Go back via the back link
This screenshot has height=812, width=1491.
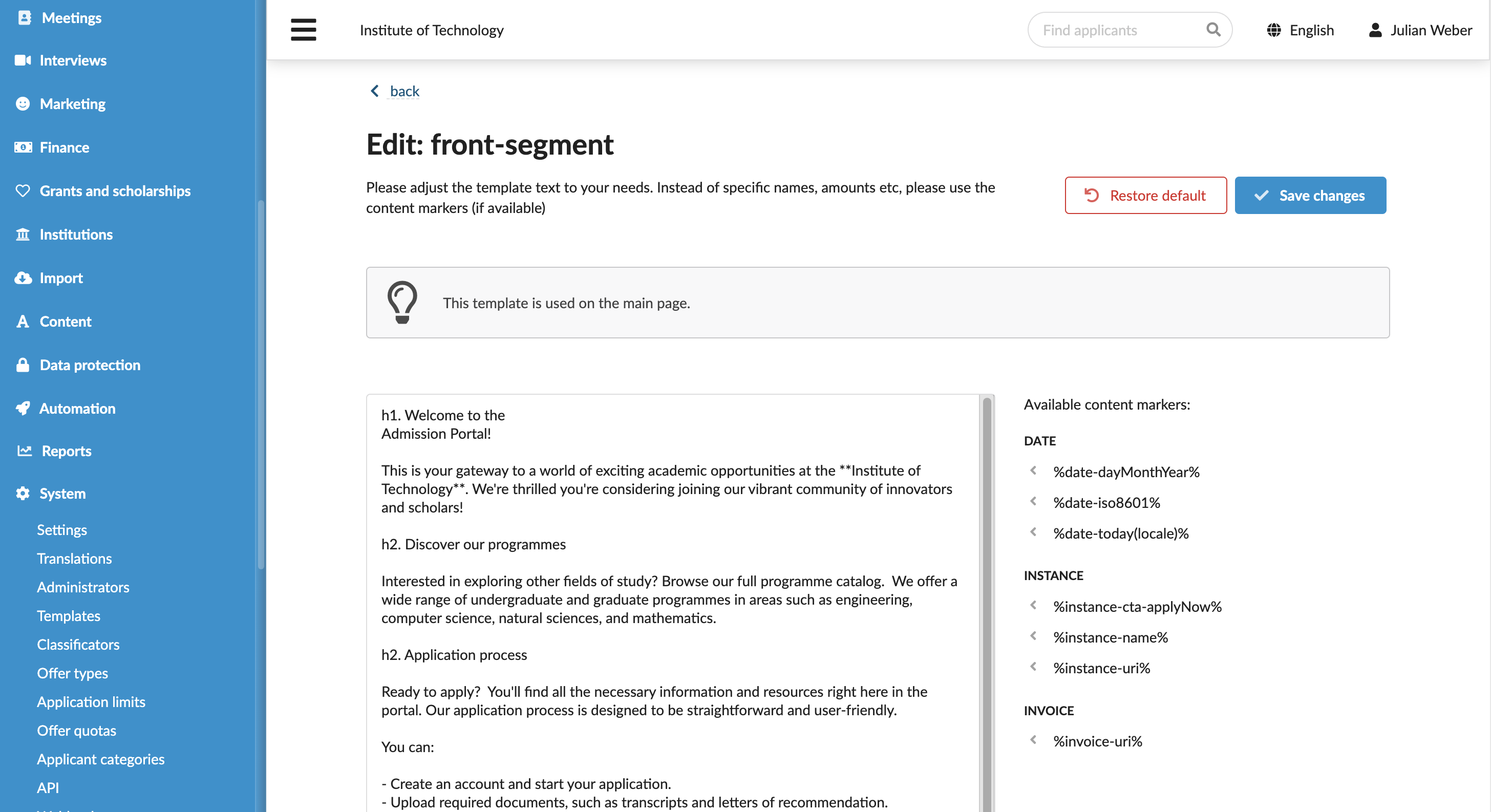pos(404,91)
